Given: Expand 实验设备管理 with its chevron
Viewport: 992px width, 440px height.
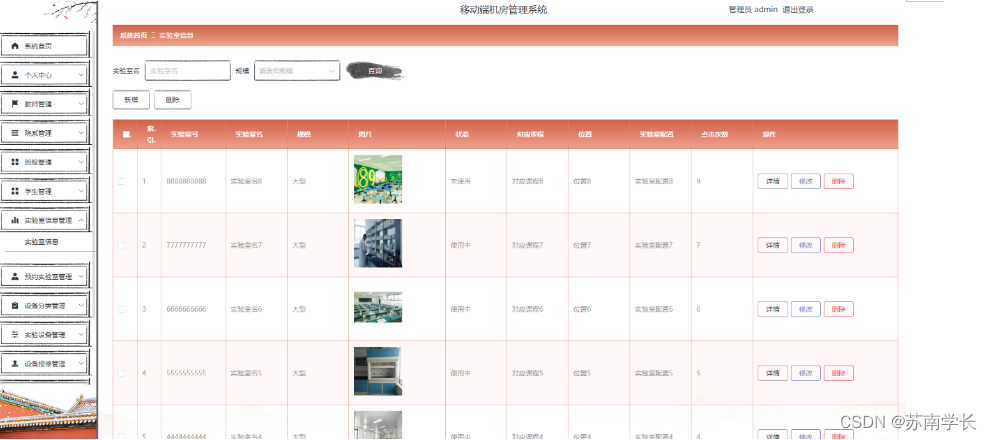Looking at the screenshot, I should (81, 335).
